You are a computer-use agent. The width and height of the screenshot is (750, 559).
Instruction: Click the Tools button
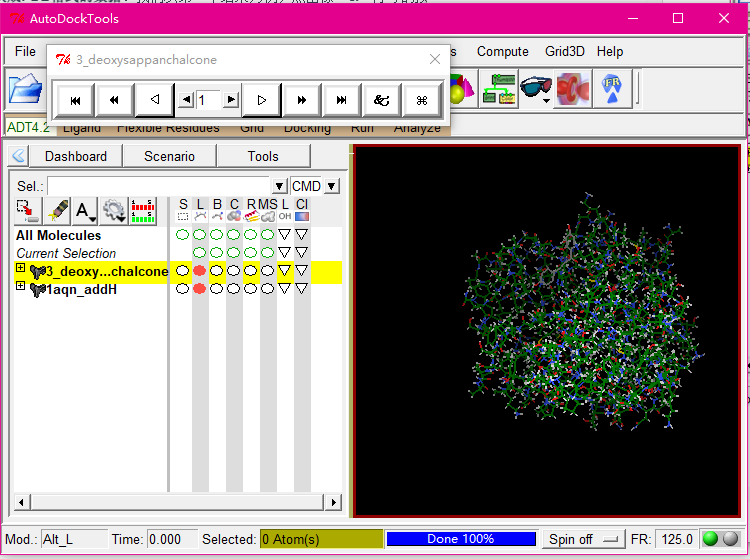[x=263, y=156]
